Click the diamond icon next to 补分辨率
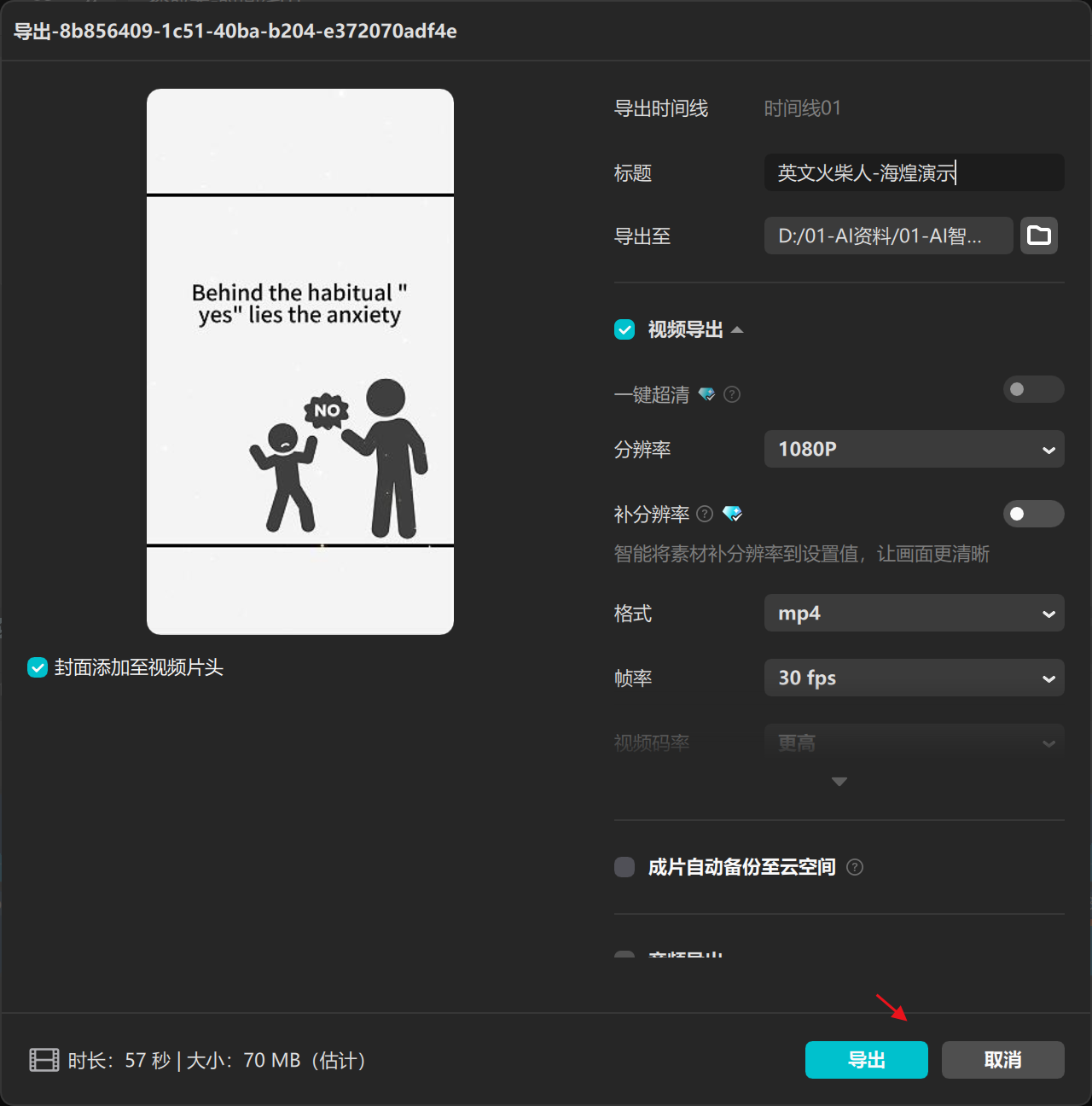1092x1106 pixels. coord(733,514)
